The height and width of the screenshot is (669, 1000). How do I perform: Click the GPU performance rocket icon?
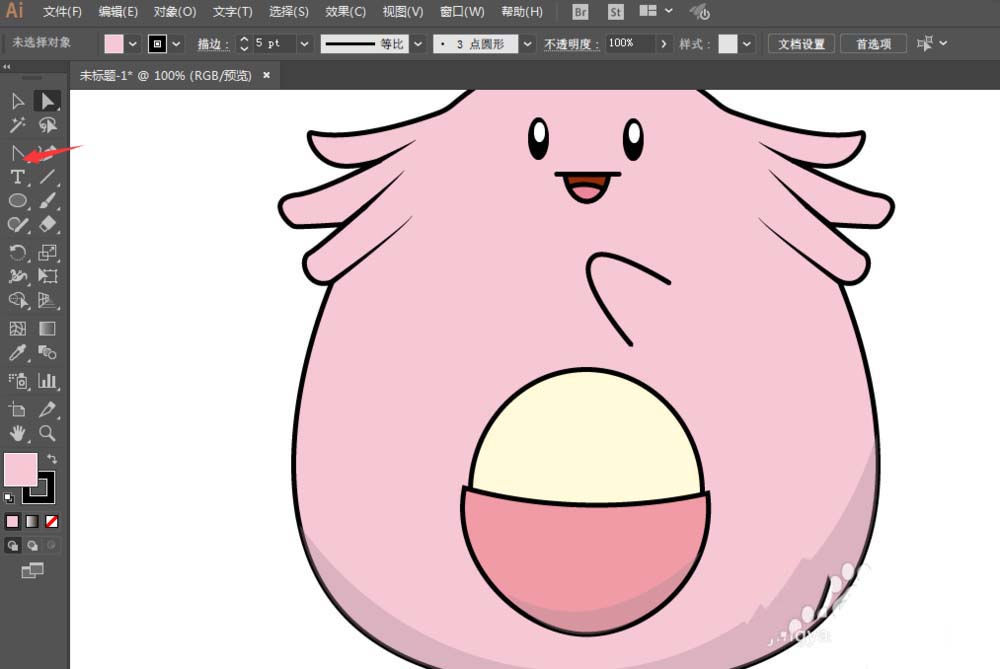point(700,11)
